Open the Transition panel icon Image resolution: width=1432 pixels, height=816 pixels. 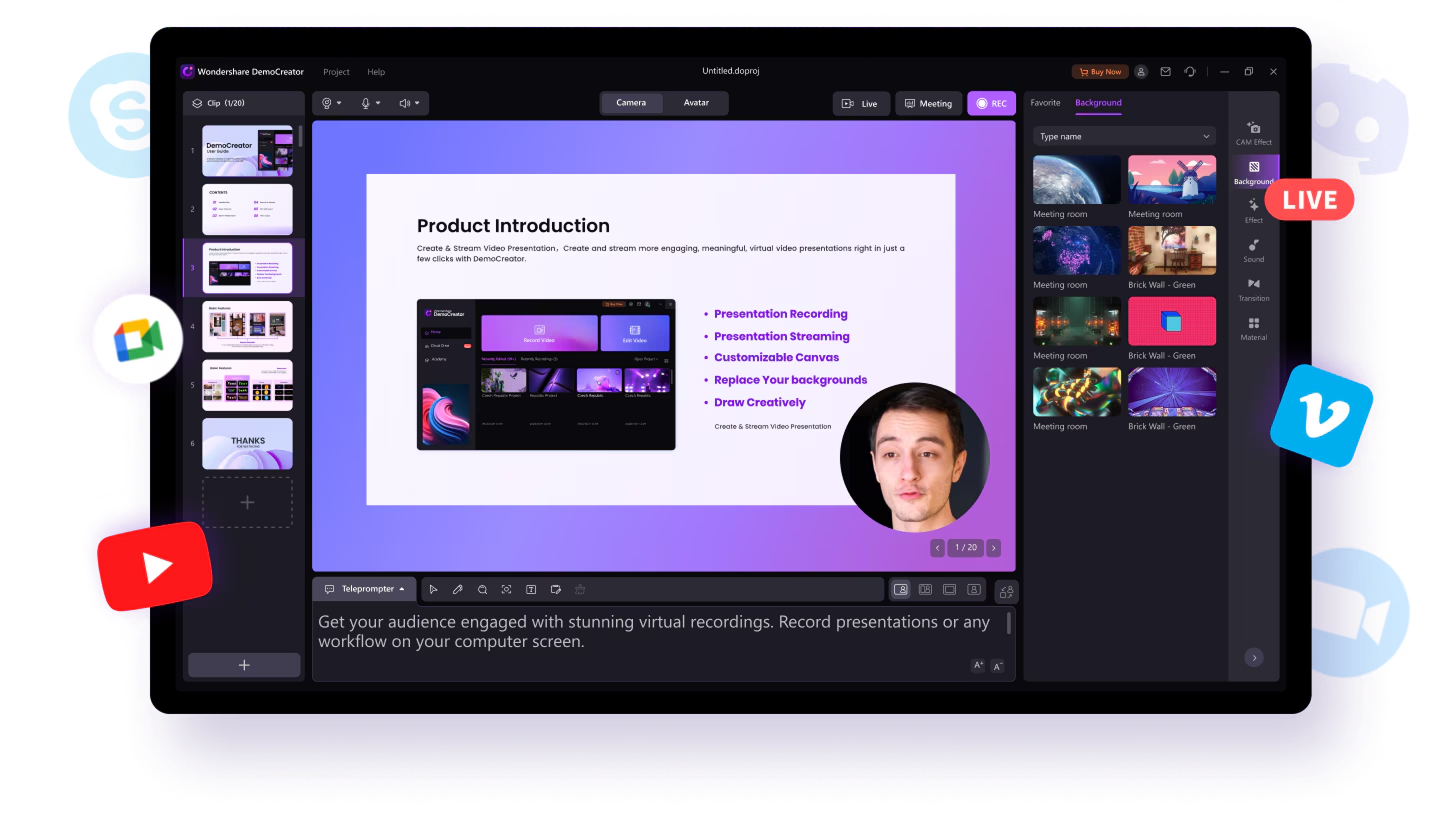tap(1253, 290)
